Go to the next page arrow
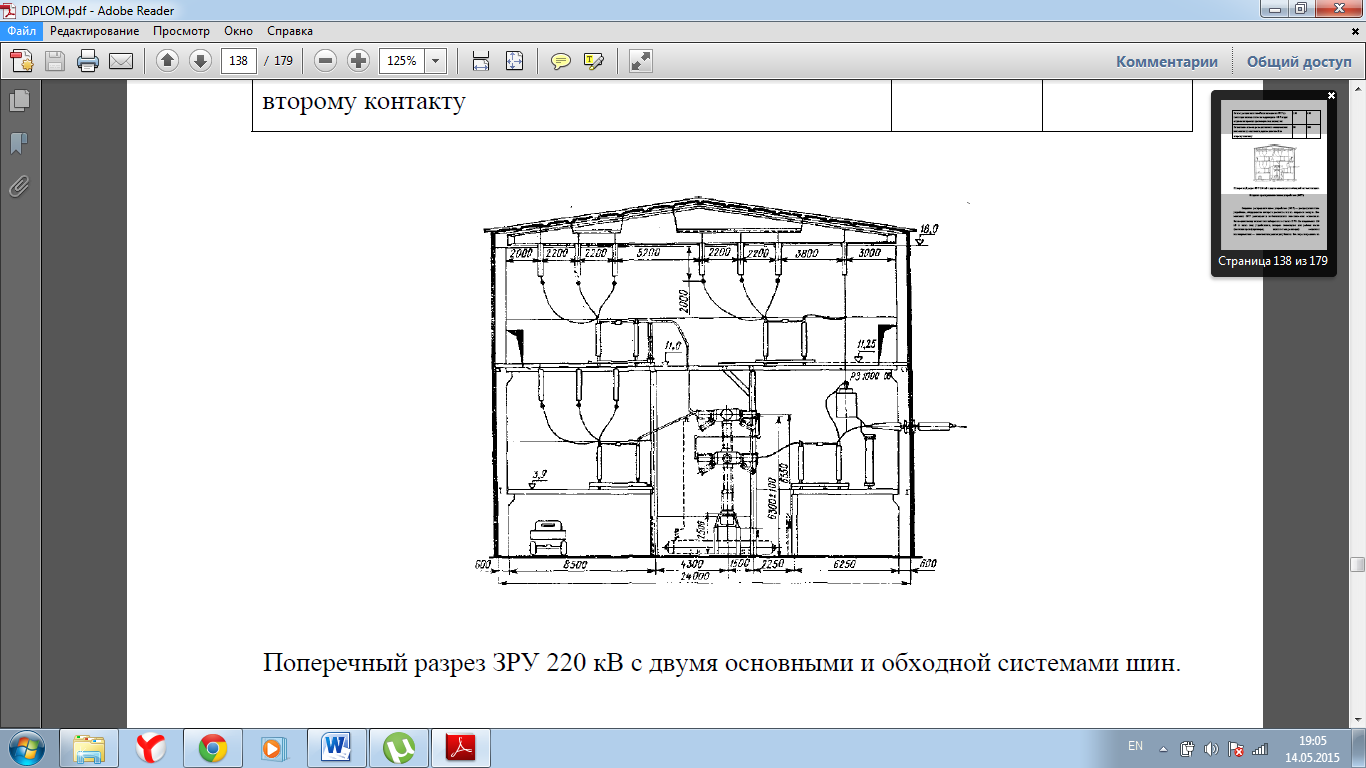Screen dimensions: 1366x768 point(200,61)
